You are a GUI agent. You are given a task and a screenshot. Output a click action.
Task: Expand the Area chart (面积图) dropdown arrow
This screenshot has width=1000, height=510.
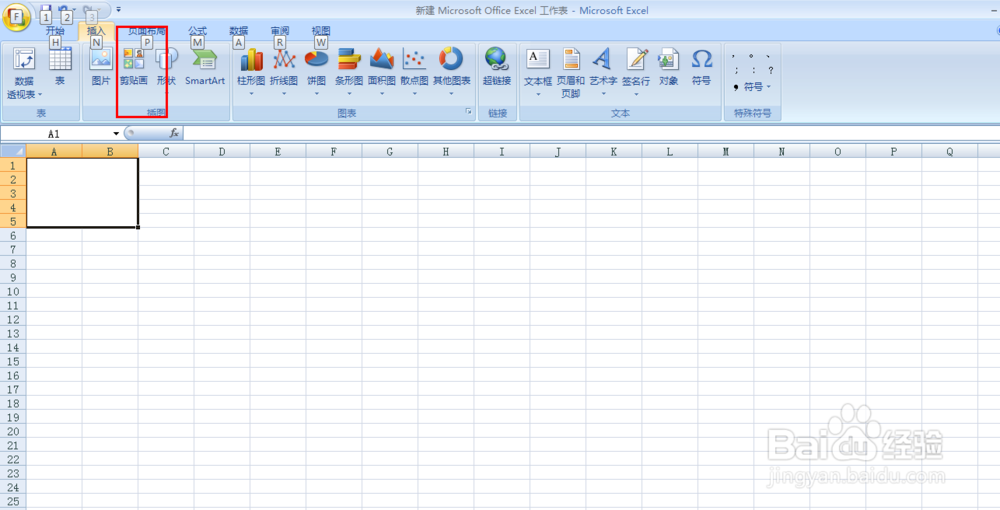click(381, 94)
